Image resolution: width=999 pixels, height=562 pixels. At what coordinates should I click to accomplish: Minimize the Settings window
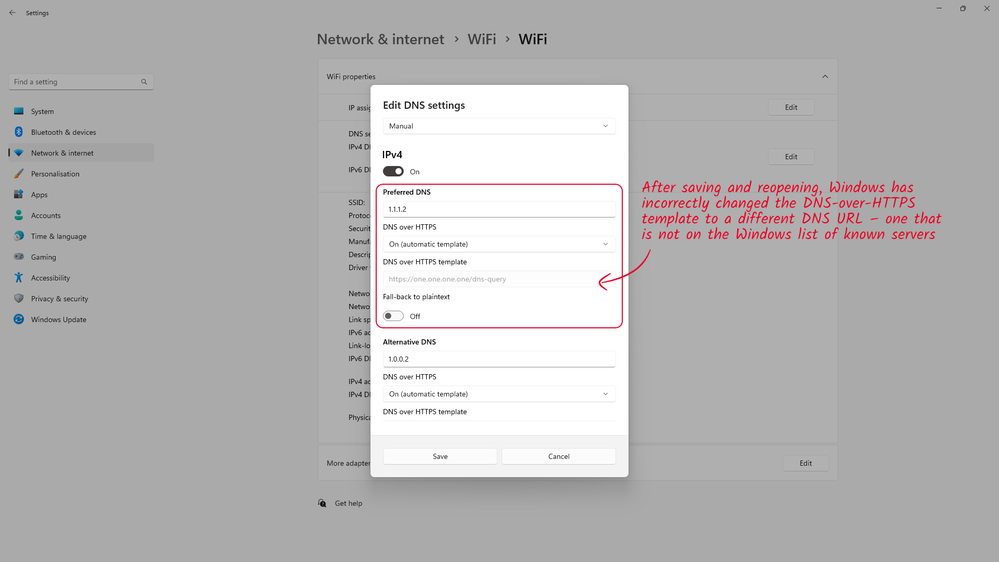[x=939, y=8]
